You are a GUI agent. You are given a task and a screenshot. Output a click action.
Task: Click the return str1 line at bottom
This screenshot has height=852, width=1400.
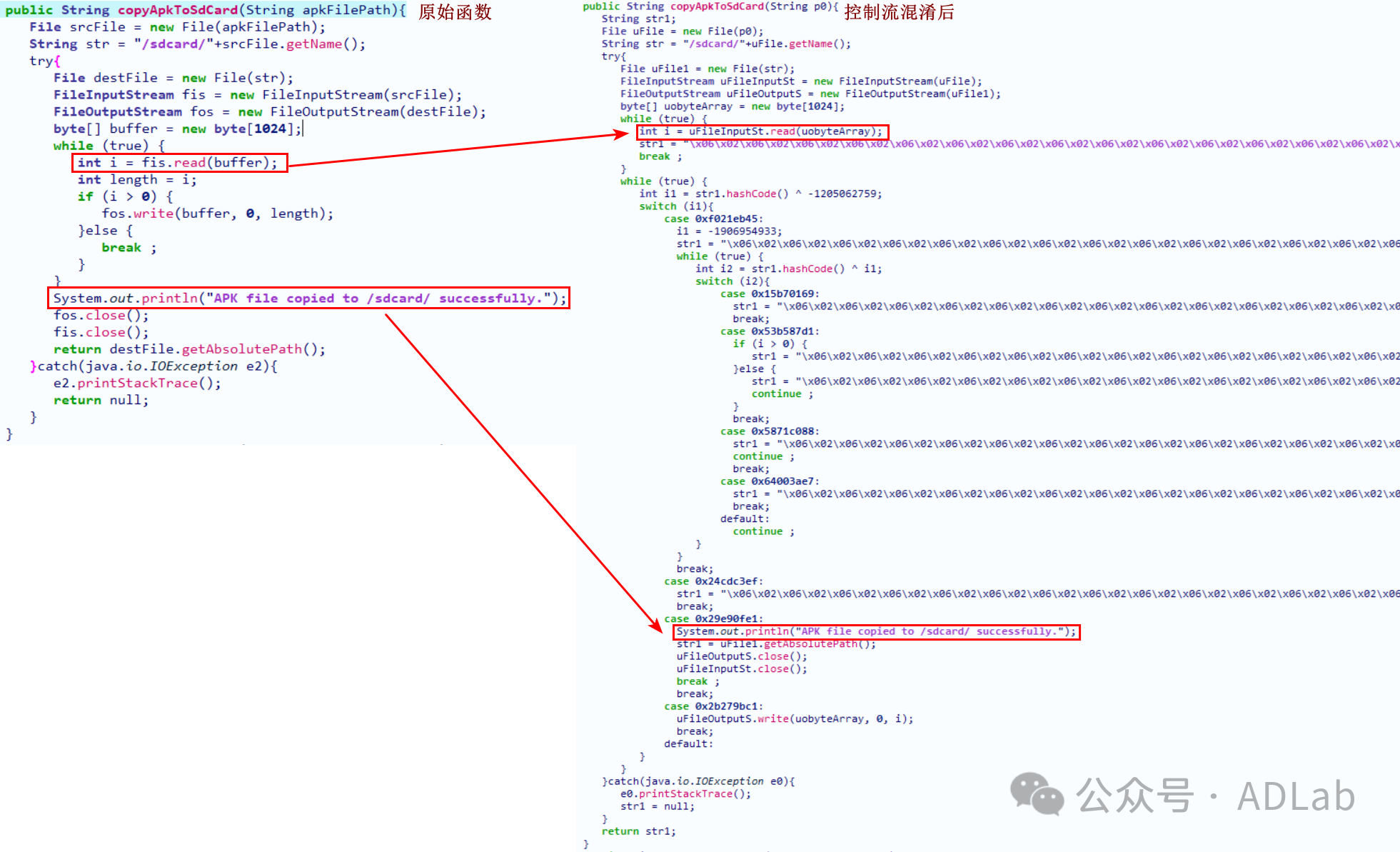click(x=638, y=831)
